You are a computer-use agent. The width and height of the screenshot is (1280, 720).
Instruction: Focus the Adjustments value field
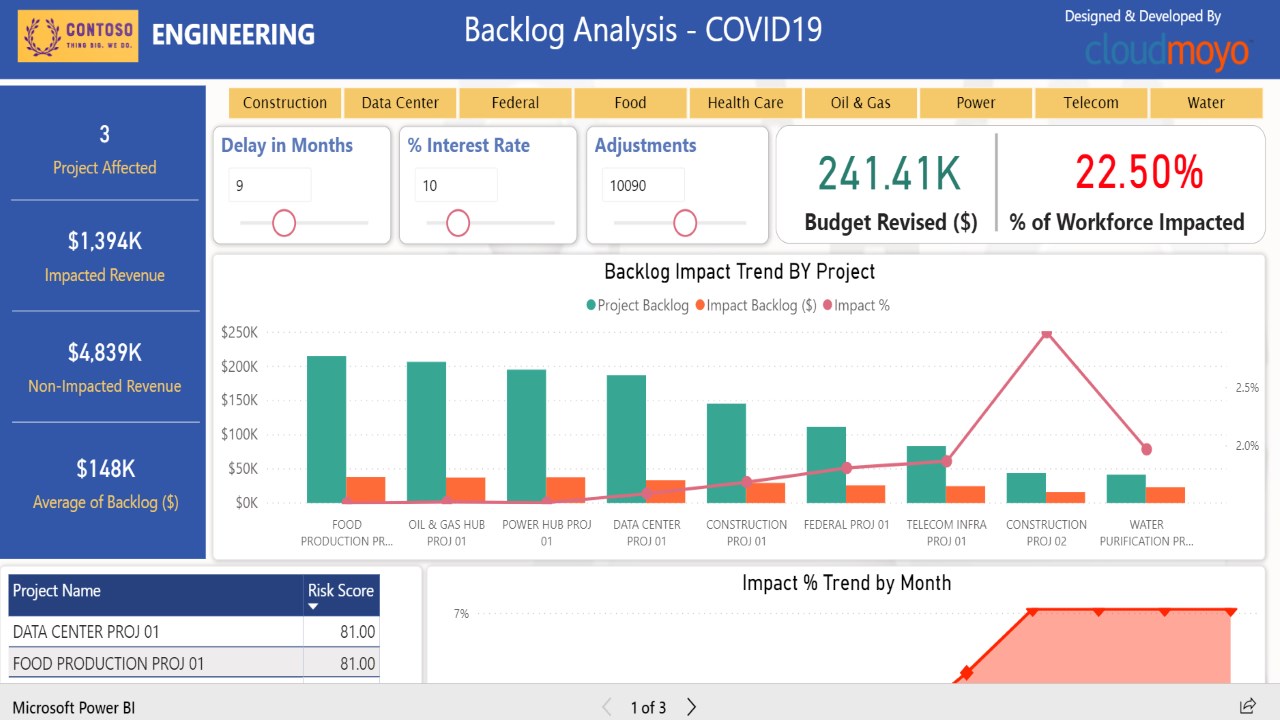point(643,185)
